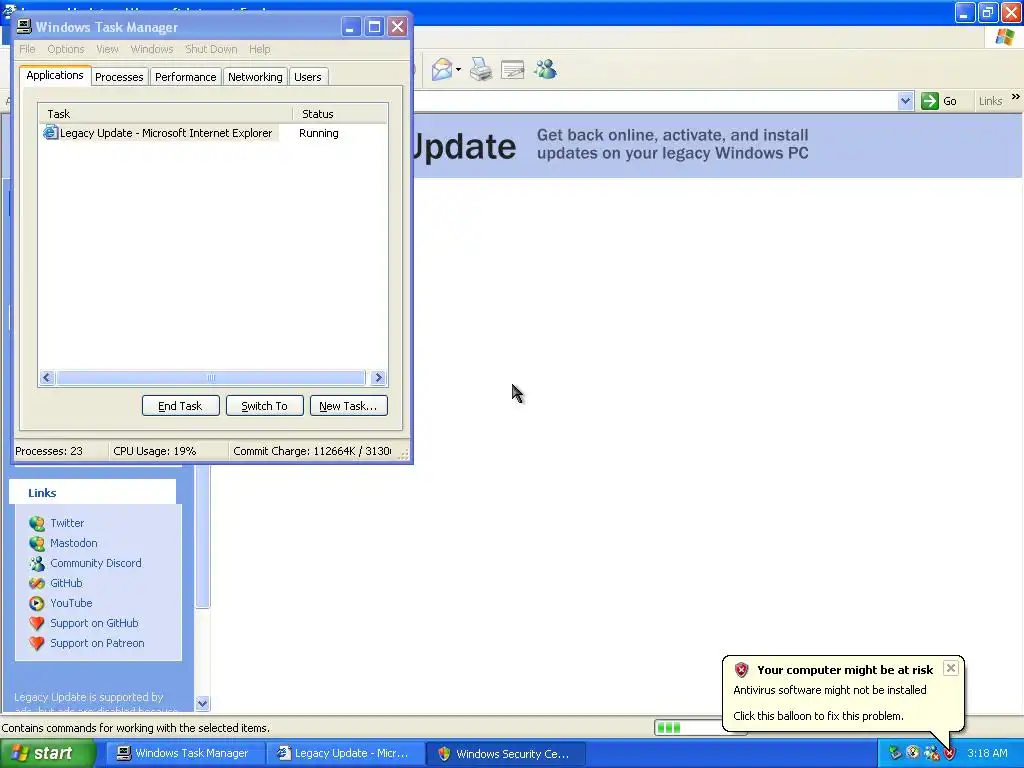1024x768 pixels.
Task: Click the Safely Remove Hardware tray icon
Action: [895, 754]
